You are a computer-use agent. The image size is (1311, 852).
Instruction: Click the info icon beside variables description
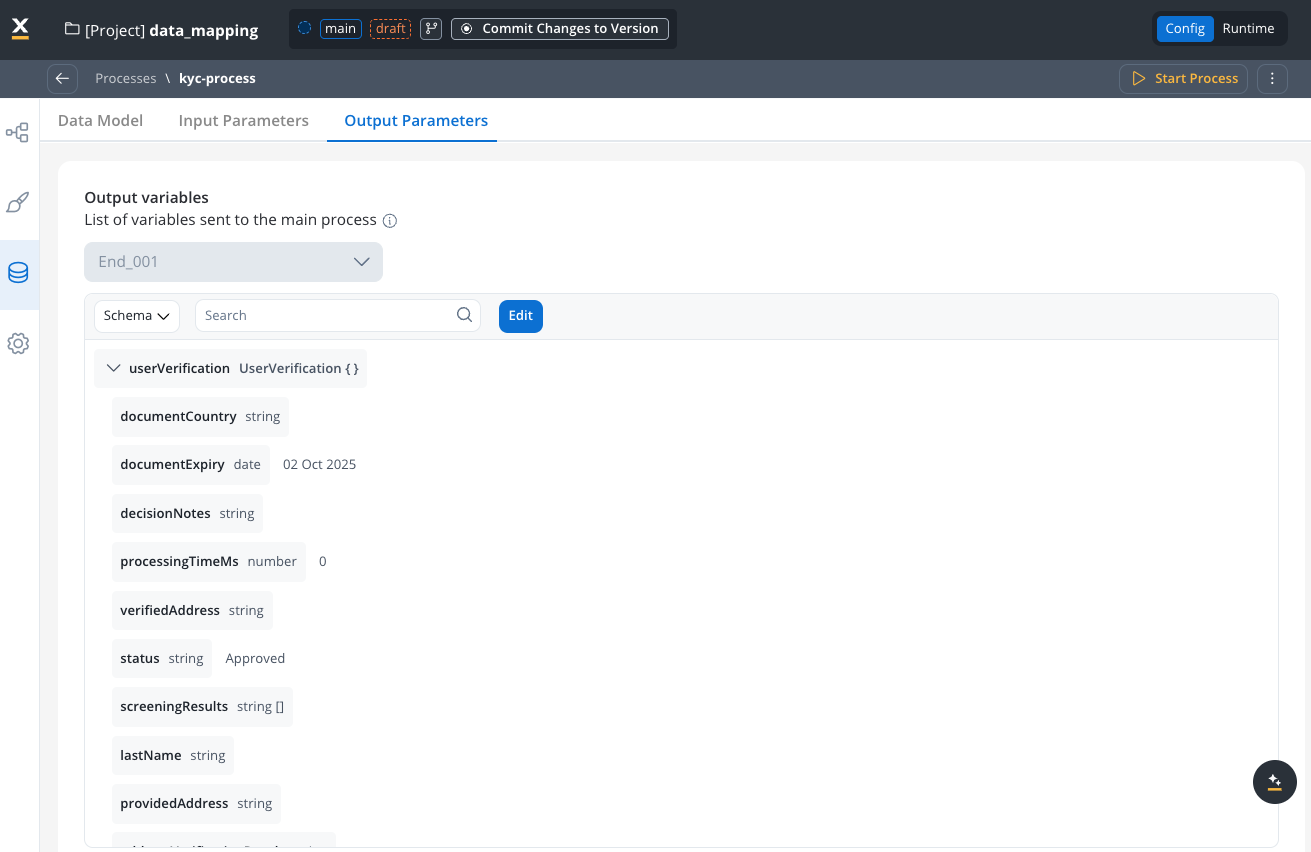pyautogui.click(x=390, y=220)
